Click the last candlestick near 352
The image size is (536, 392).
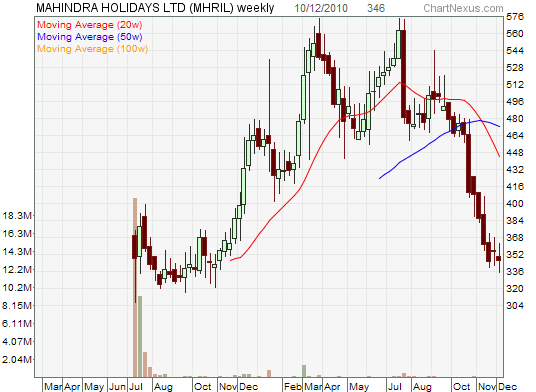(499, 258)
